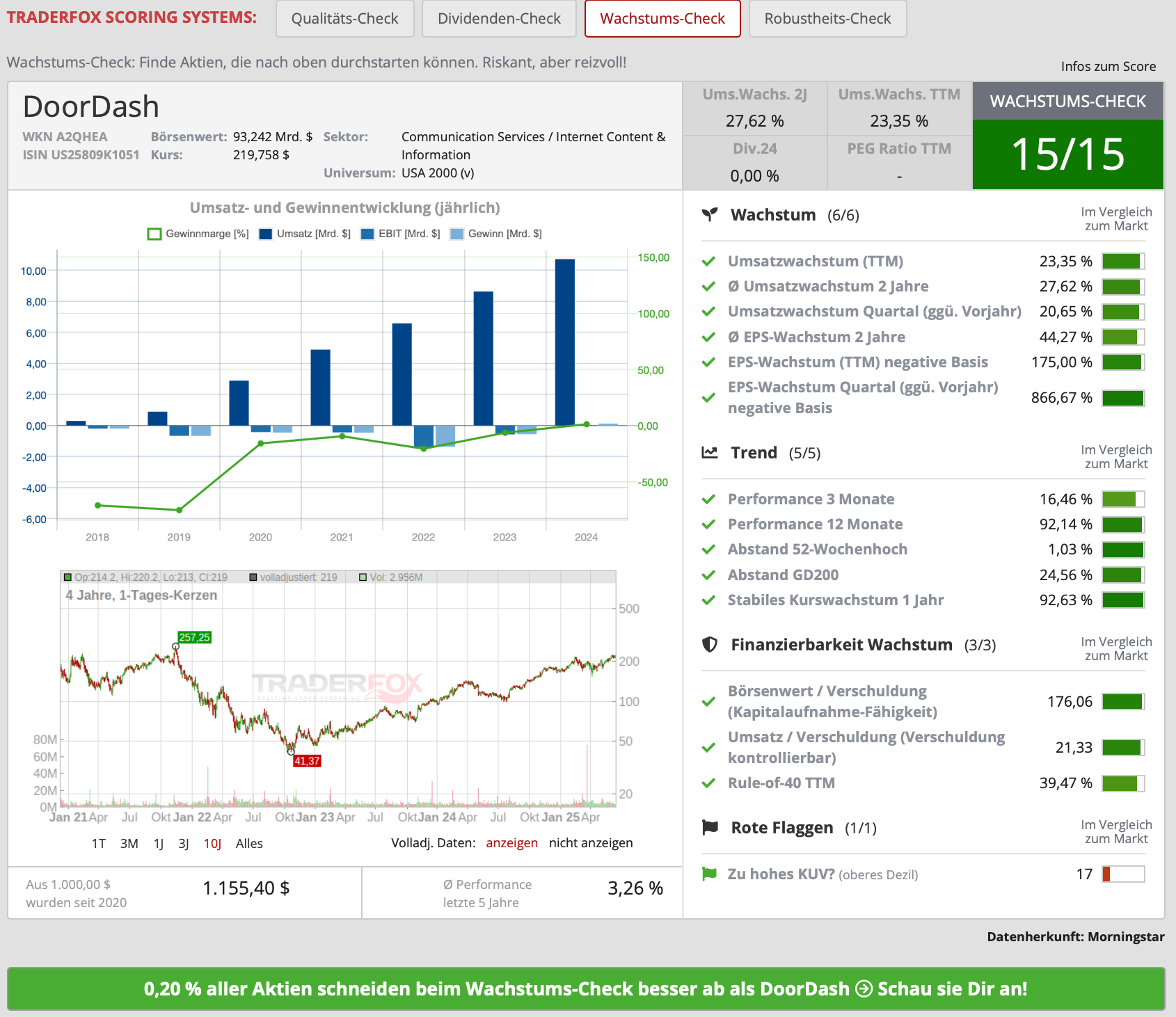Click the 15/15 Wachstums-Check score box
The image size is (1176, 1017).
point(1067,154)
